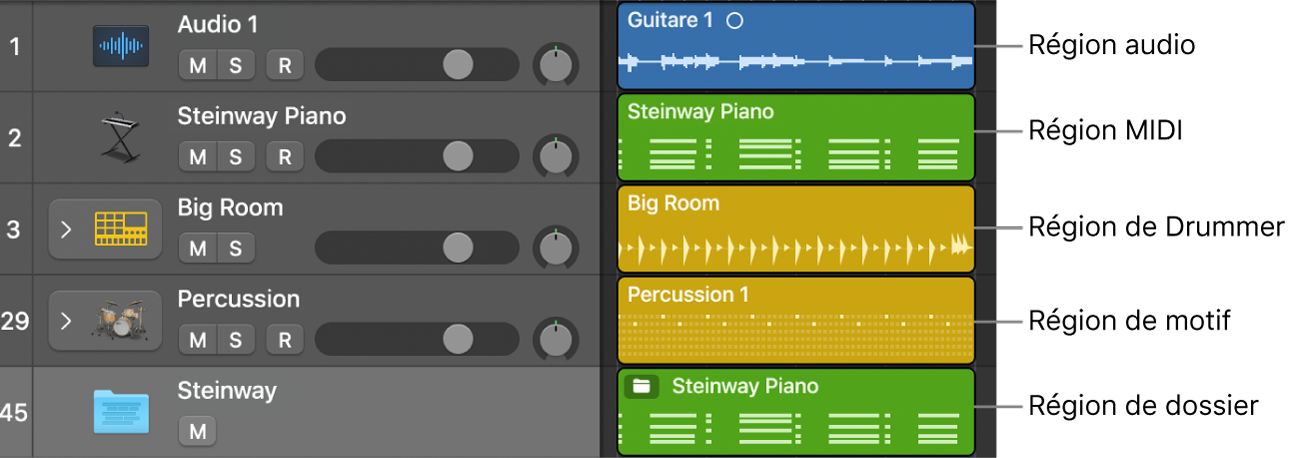
Task: Solo the Steinway Piano track
Action: coord(236,157)
